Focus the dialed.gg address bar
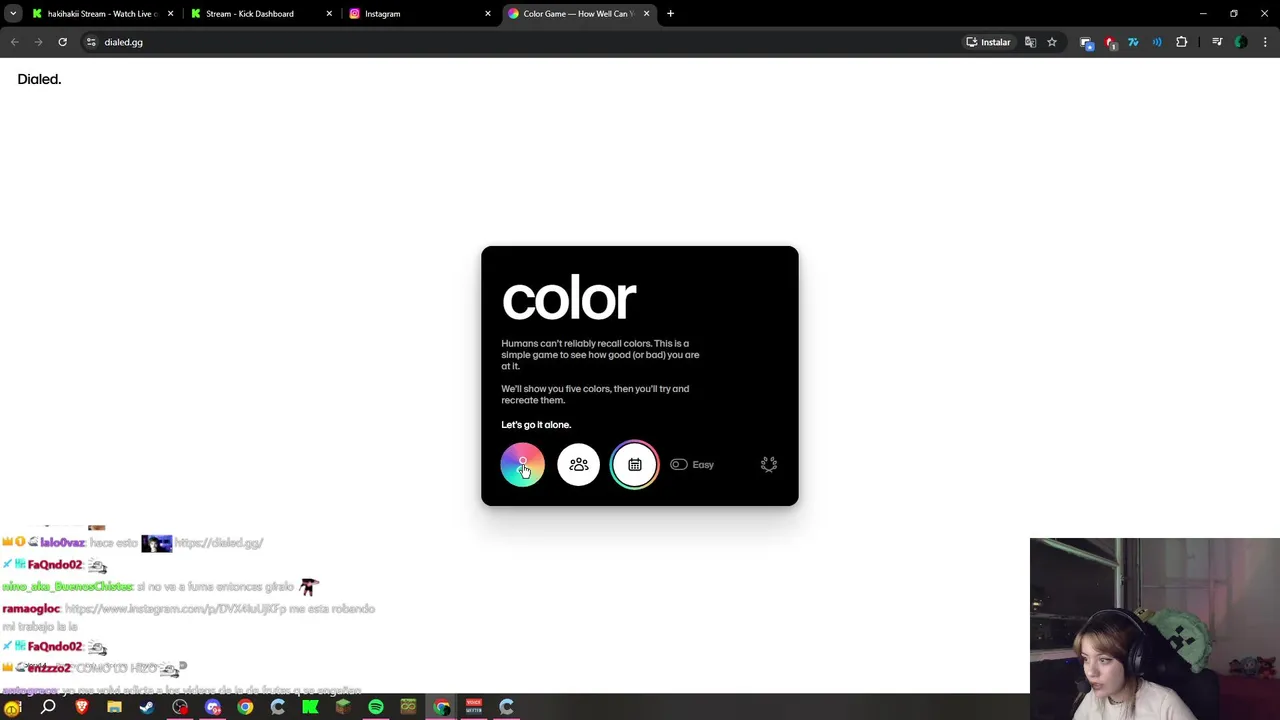Image resolution: width=1280 pixels, height=720 pixels. tap(520, 42)
